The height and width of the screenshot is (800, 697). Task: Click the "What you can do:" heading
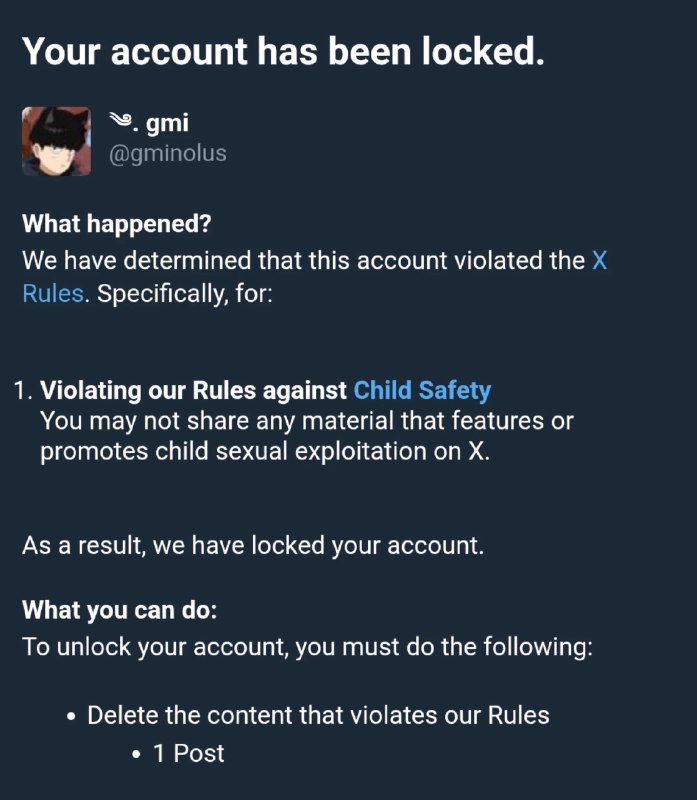point(120,610)
